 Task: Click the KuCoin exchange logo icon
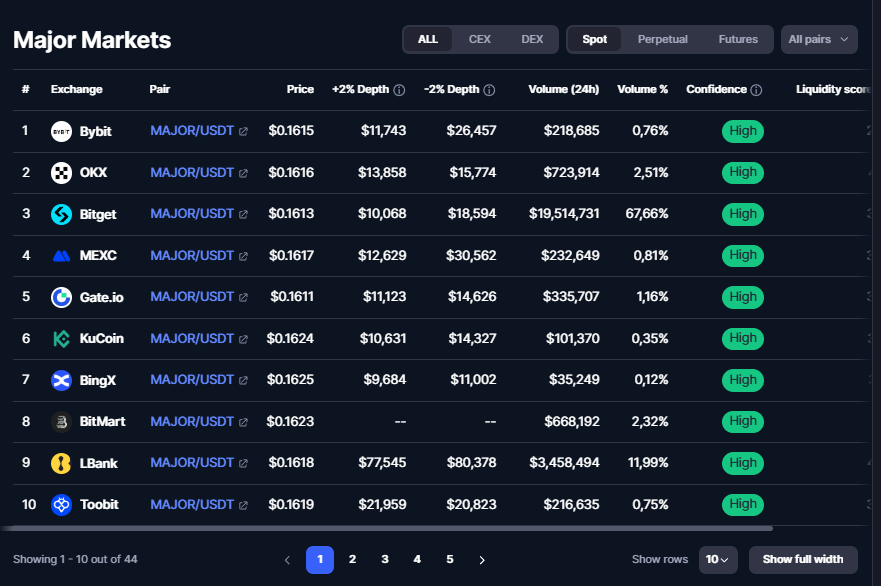[61, 338]
